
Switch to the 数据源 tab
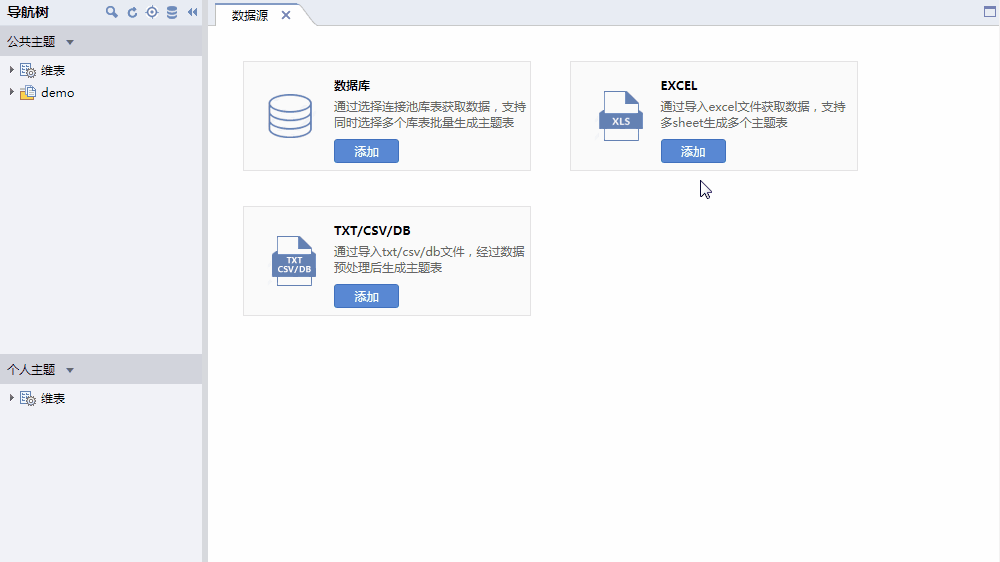coord(249,15)
